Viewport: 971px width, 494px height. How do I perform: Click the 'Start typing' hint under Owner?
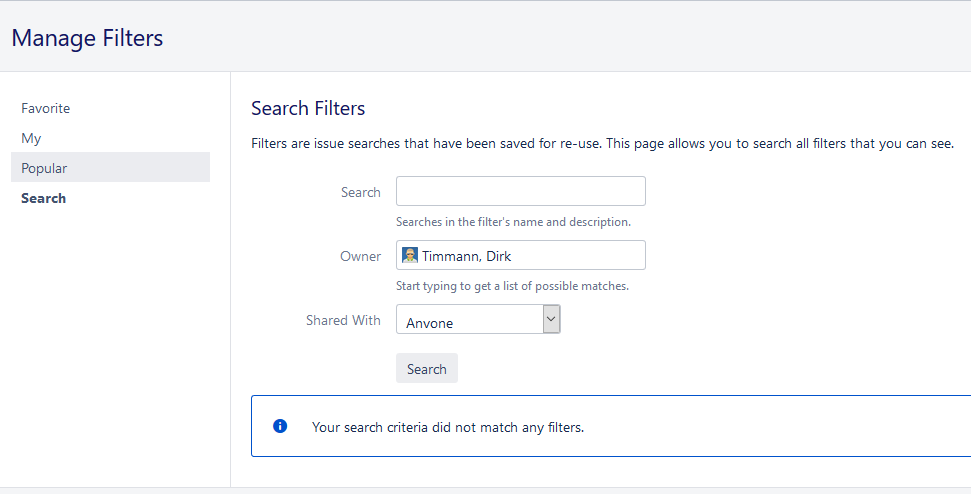(x=512, y=286)
